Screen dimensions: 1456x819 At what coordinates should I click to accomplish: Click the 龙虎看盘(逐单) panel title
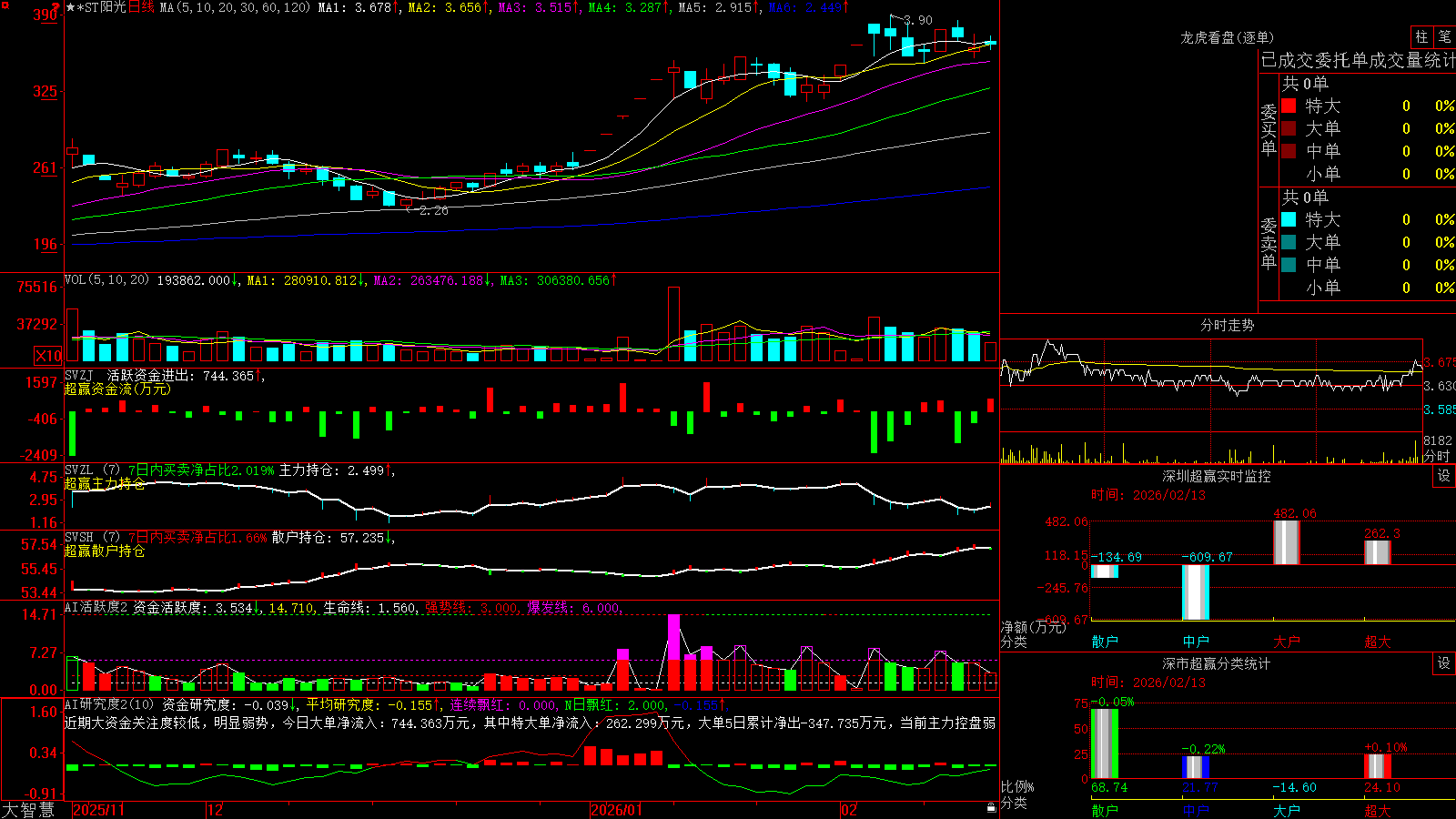point(1227,37)
